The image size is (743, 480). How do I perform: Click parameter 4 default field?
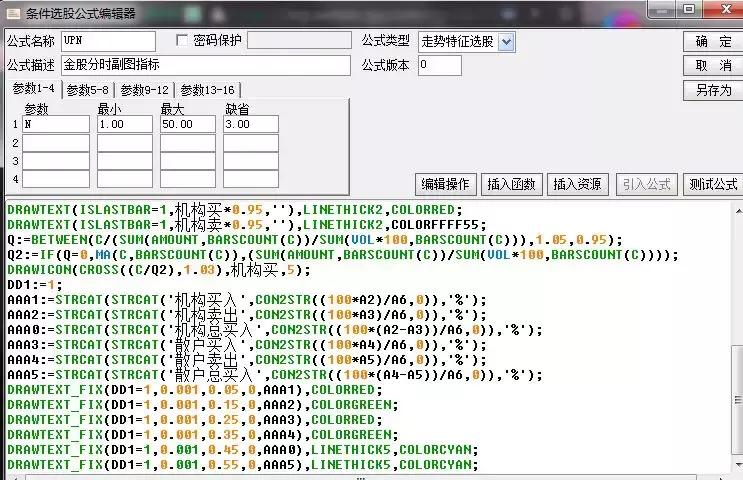coord(251,179)
